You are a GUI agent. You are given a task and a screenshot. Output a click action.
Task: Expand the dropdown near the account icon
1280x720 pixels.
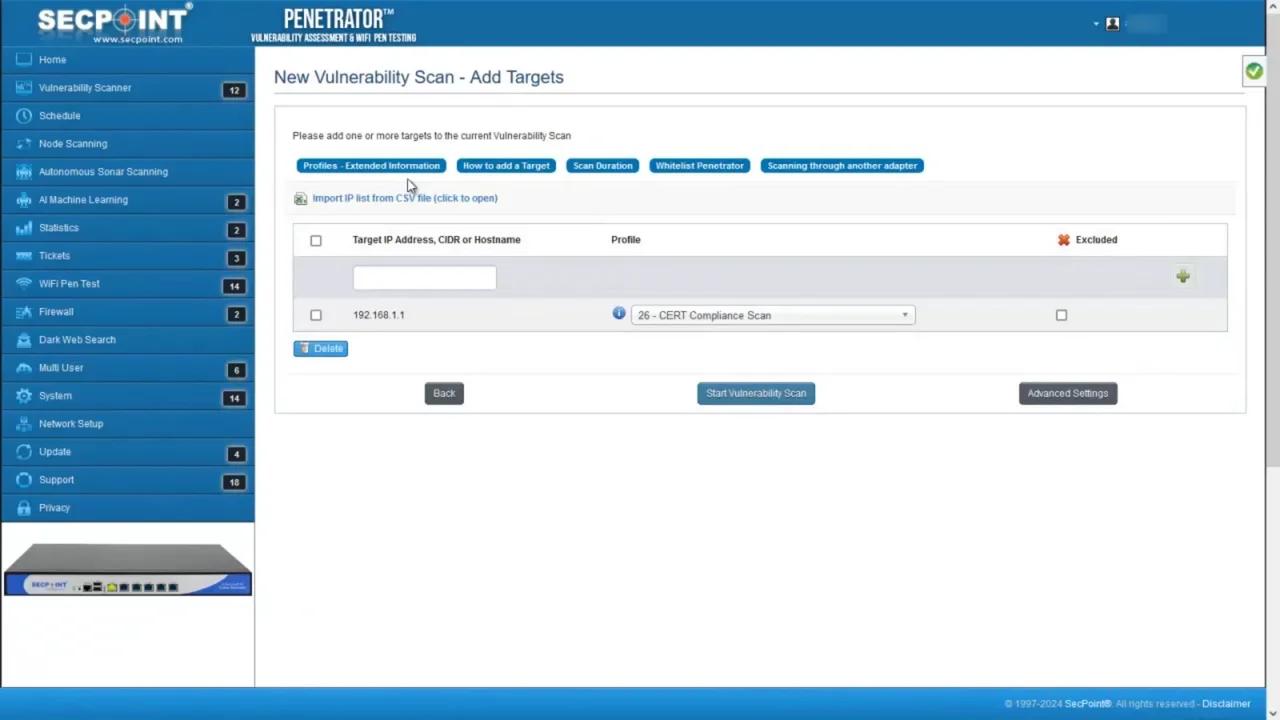point(1096,23)
